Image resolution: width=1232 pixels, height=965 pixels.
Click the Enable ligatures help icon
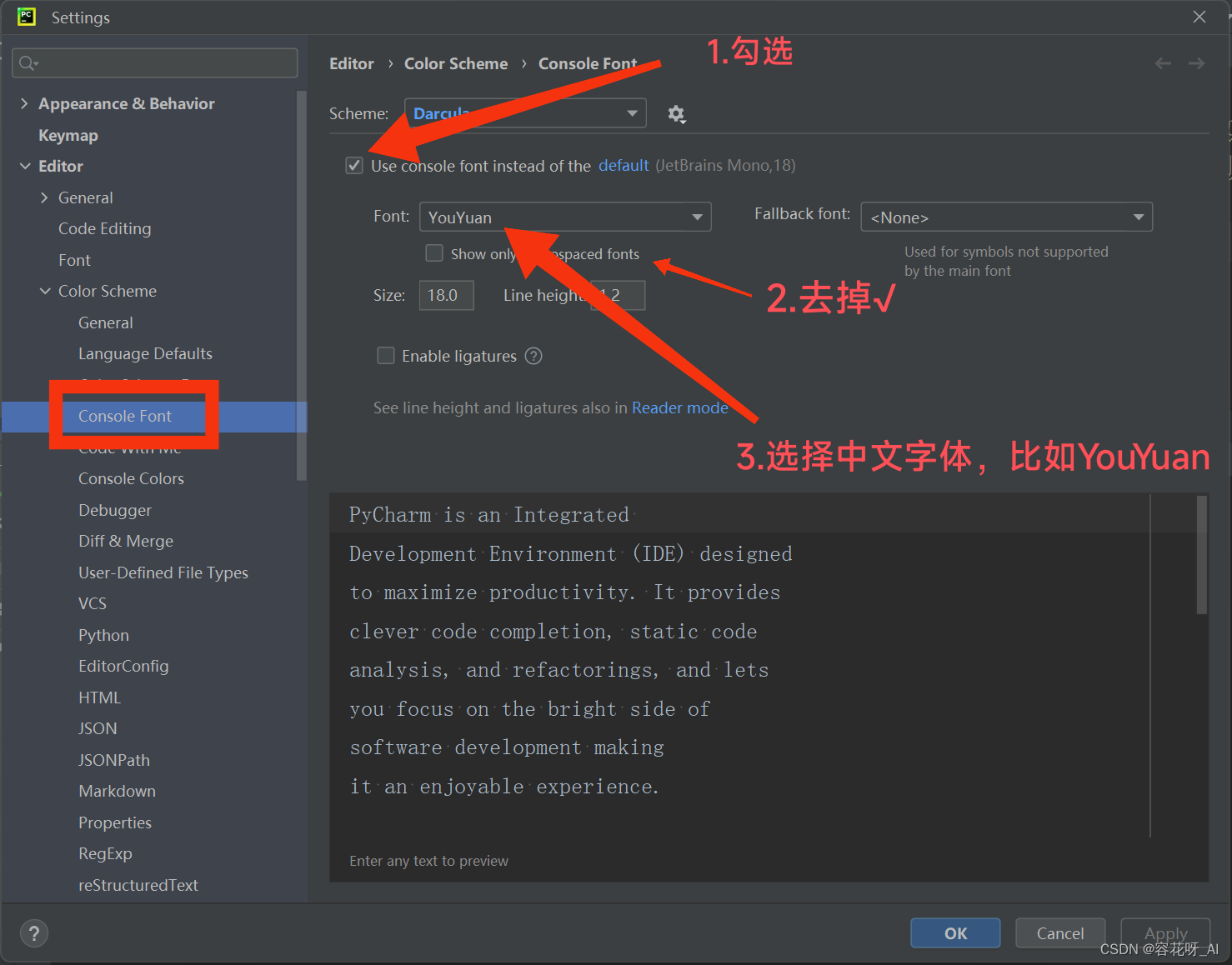533,356
